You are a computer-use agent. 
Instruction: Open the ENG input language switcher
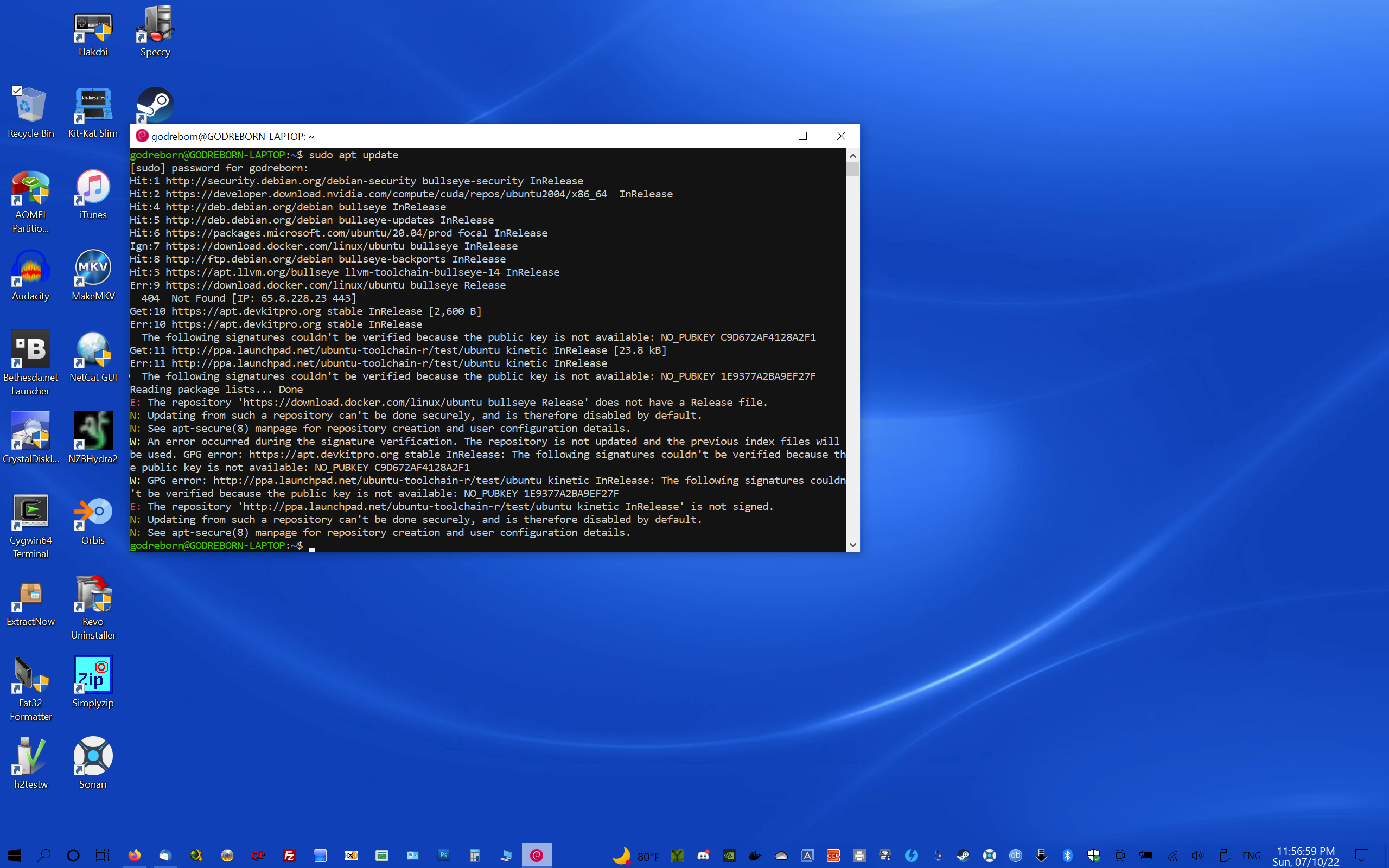(1251, 856)
